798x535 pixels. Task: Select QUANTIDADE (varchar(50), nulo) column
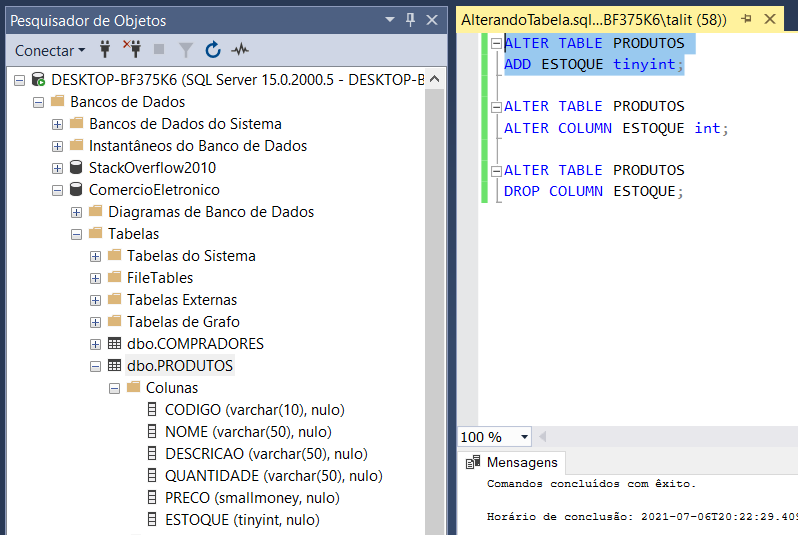click(x=274, y=476)
